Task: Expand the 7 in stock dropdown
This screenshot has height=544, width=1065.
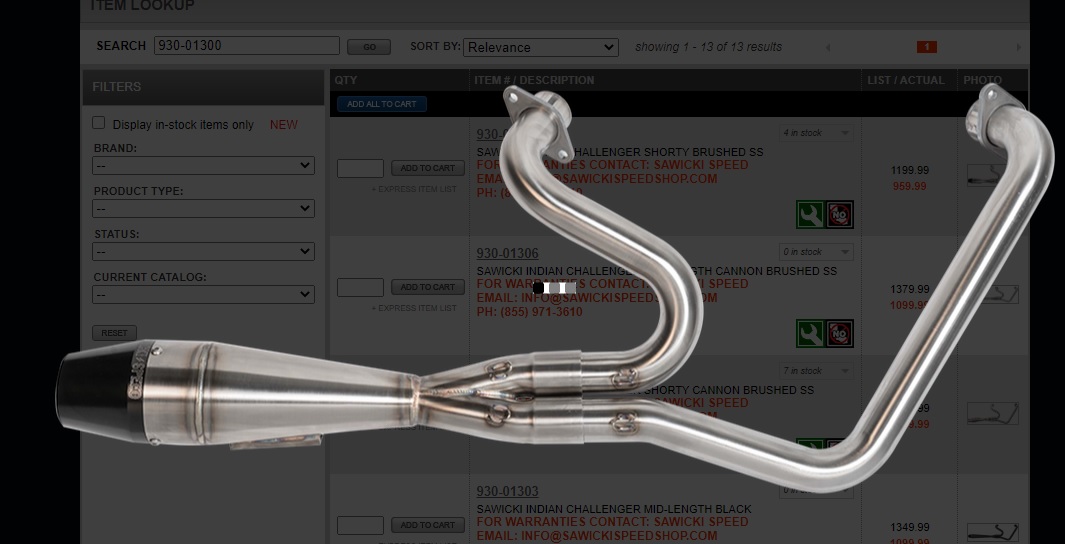Action: tap(816, 371)
